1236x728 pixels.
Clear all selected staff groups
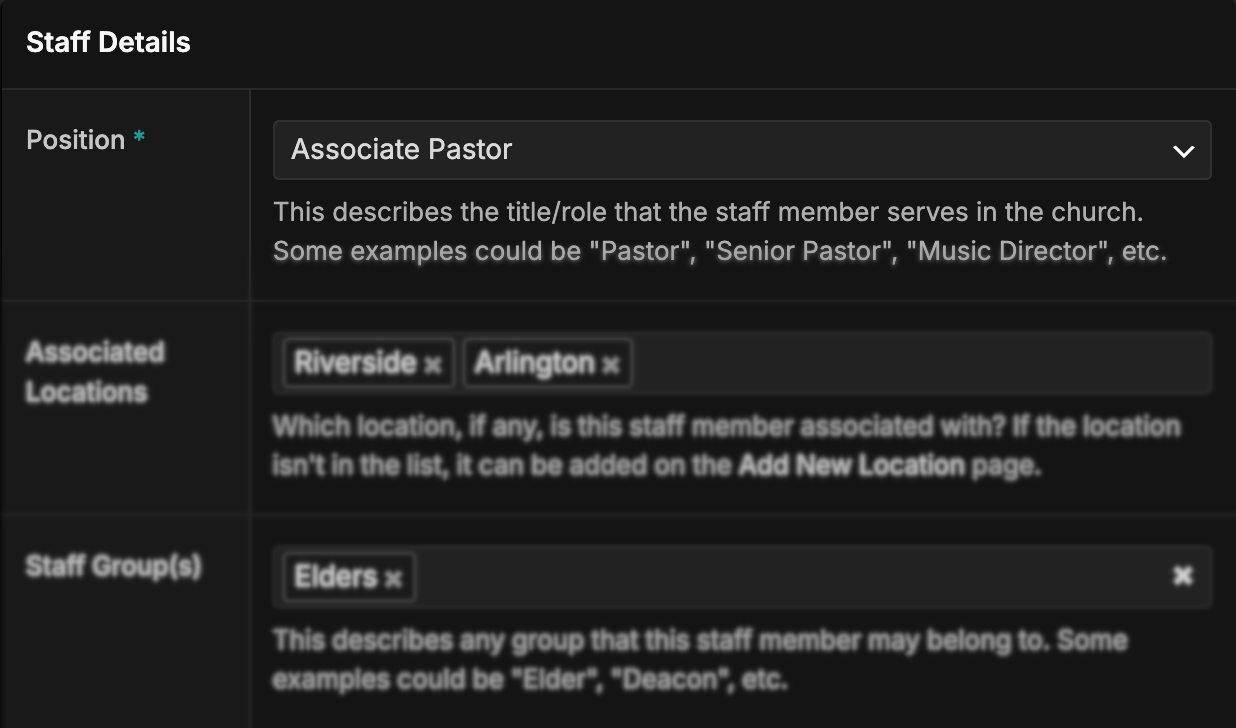coord(1182,576)
